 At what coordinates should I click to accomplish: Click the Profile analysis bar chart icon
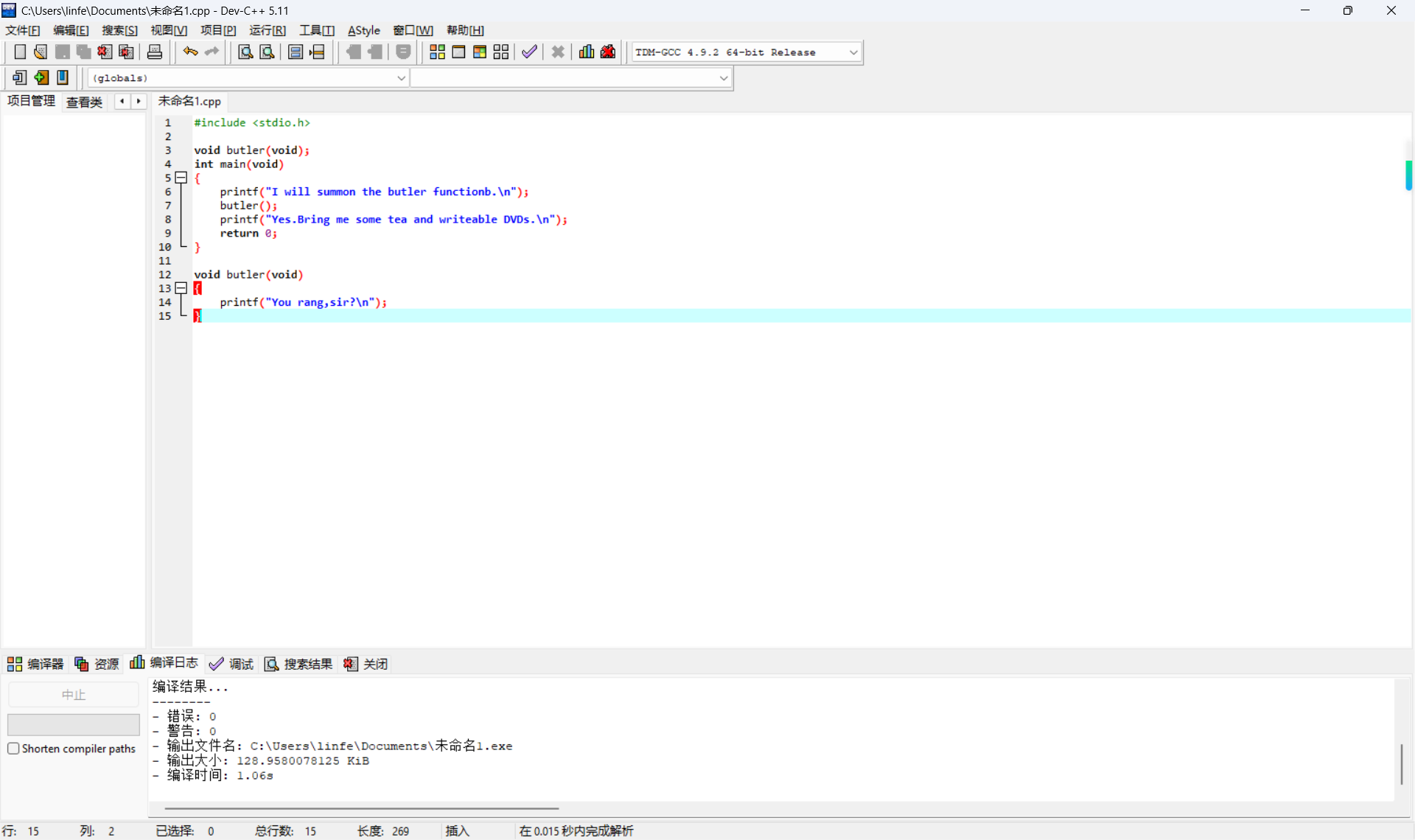pos(587,52)
